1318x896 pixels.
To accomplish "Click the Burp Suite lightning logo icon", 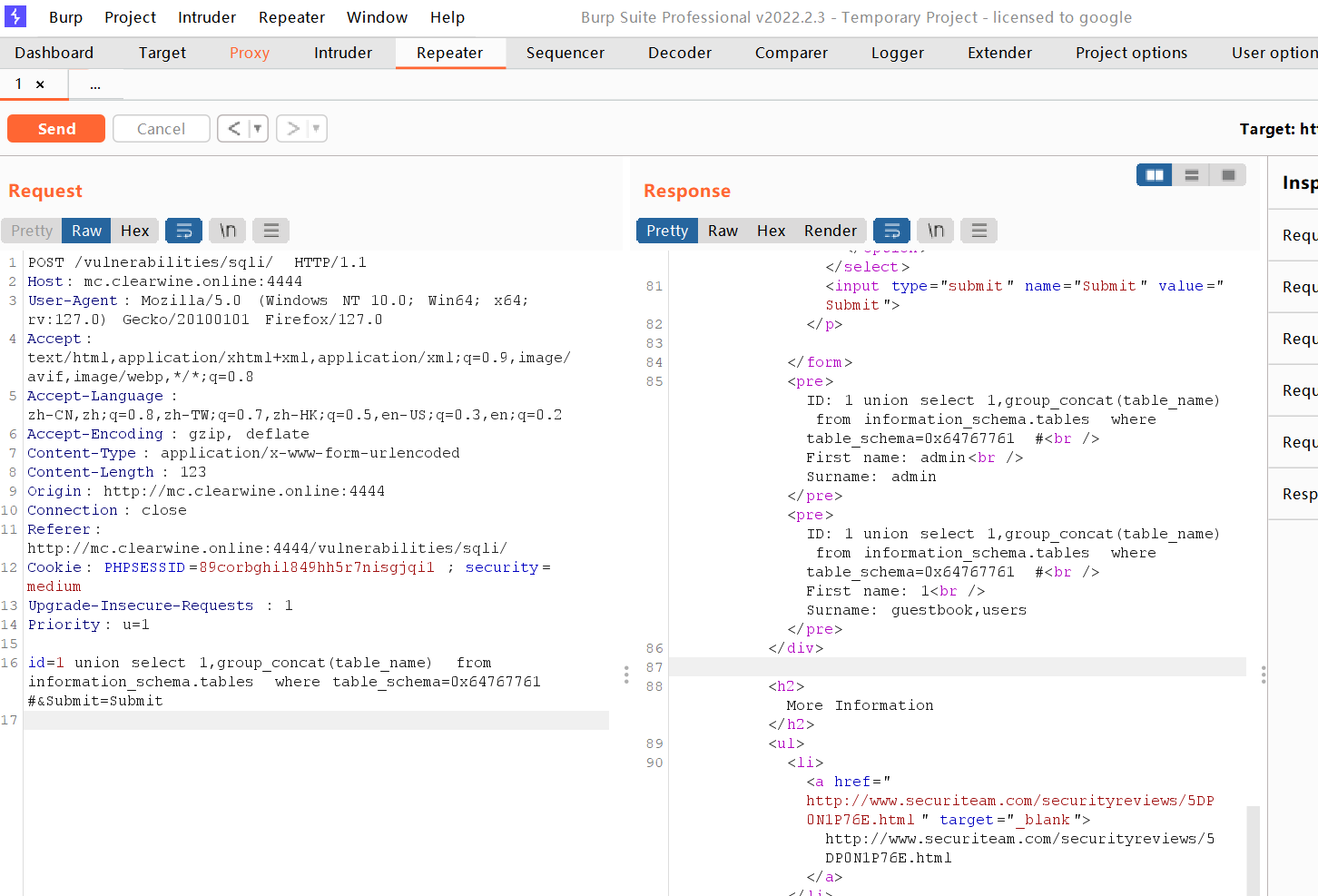I will (15, 16).
